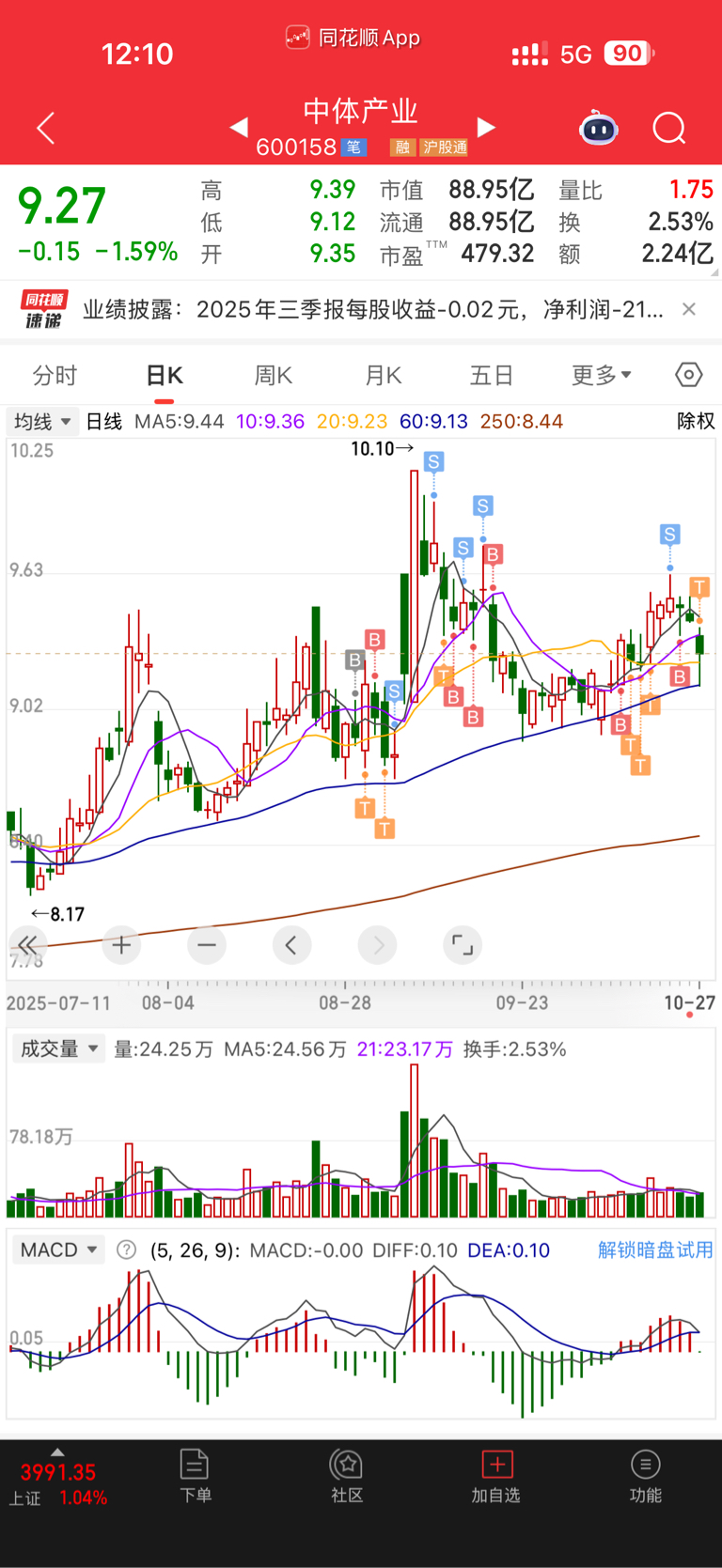Open 下单 order icon
The image size is (722, 1568).
coord(195,1475)
